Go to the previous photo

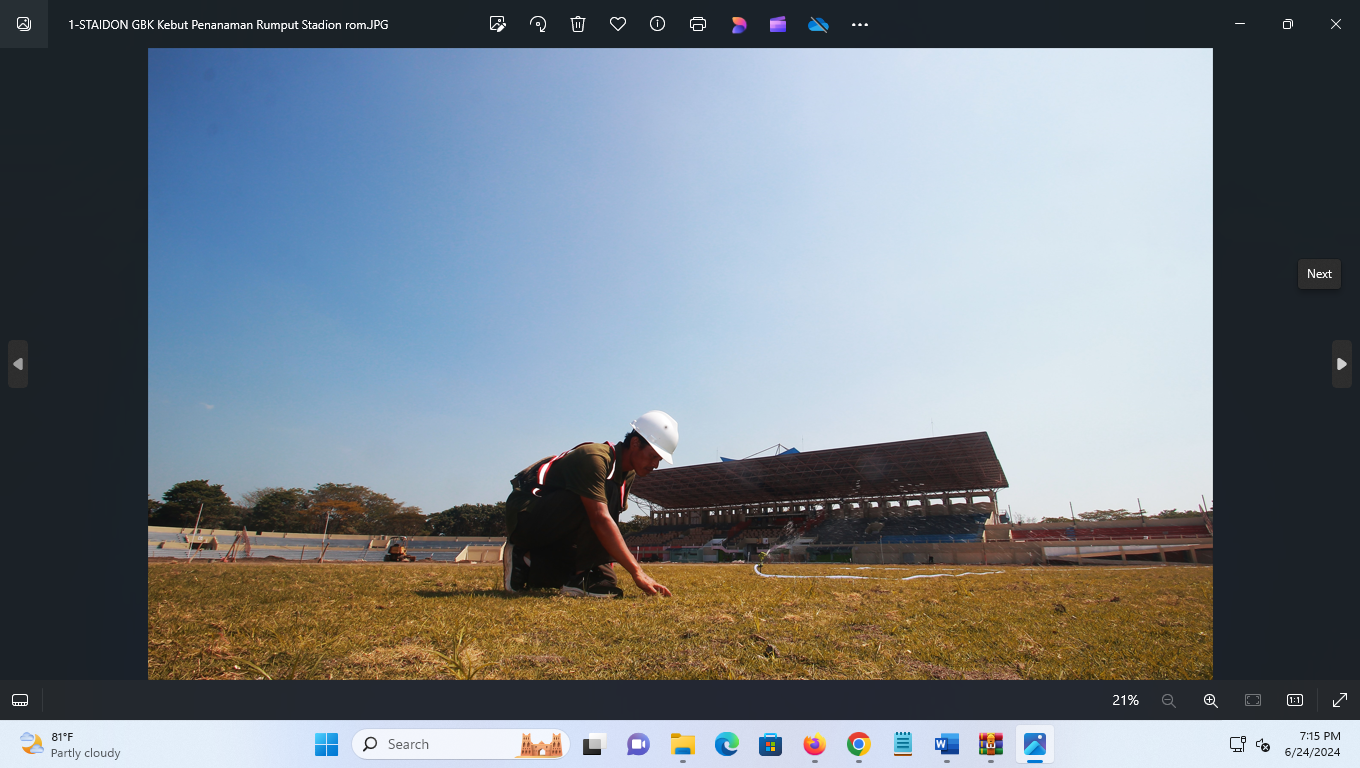(x=18, y=364)
